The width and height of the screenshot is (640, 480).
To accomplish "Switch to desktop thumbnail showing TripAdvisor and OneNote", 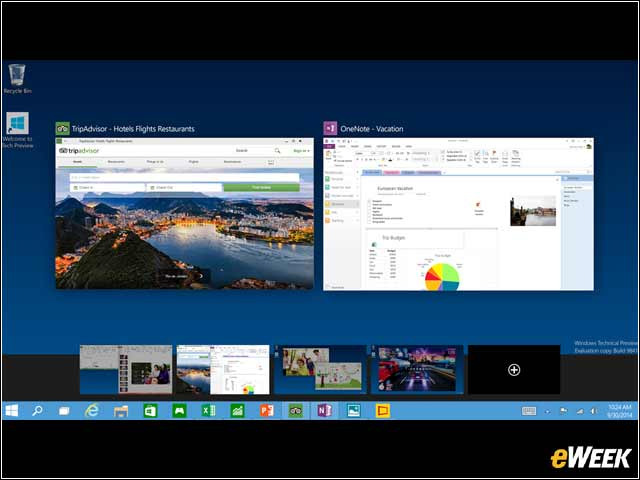I will click(223, 369).
